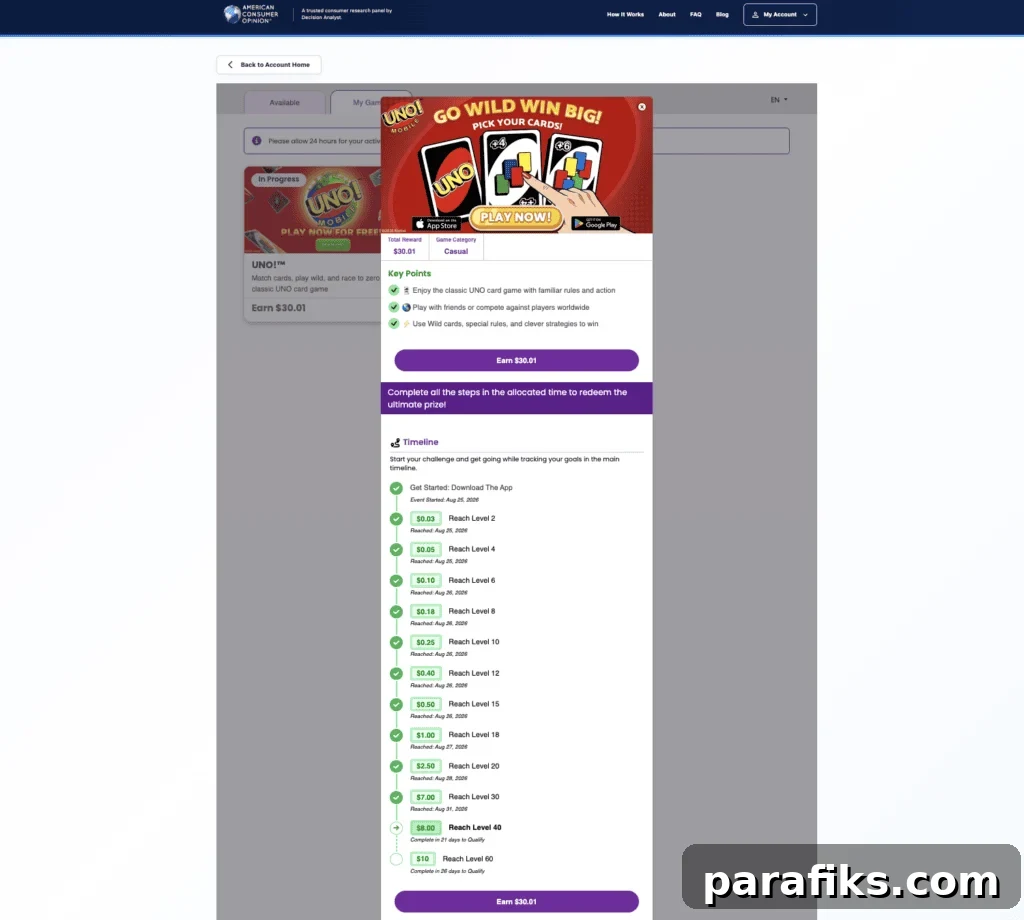Switch to the My Games tab

pos(358,103)
